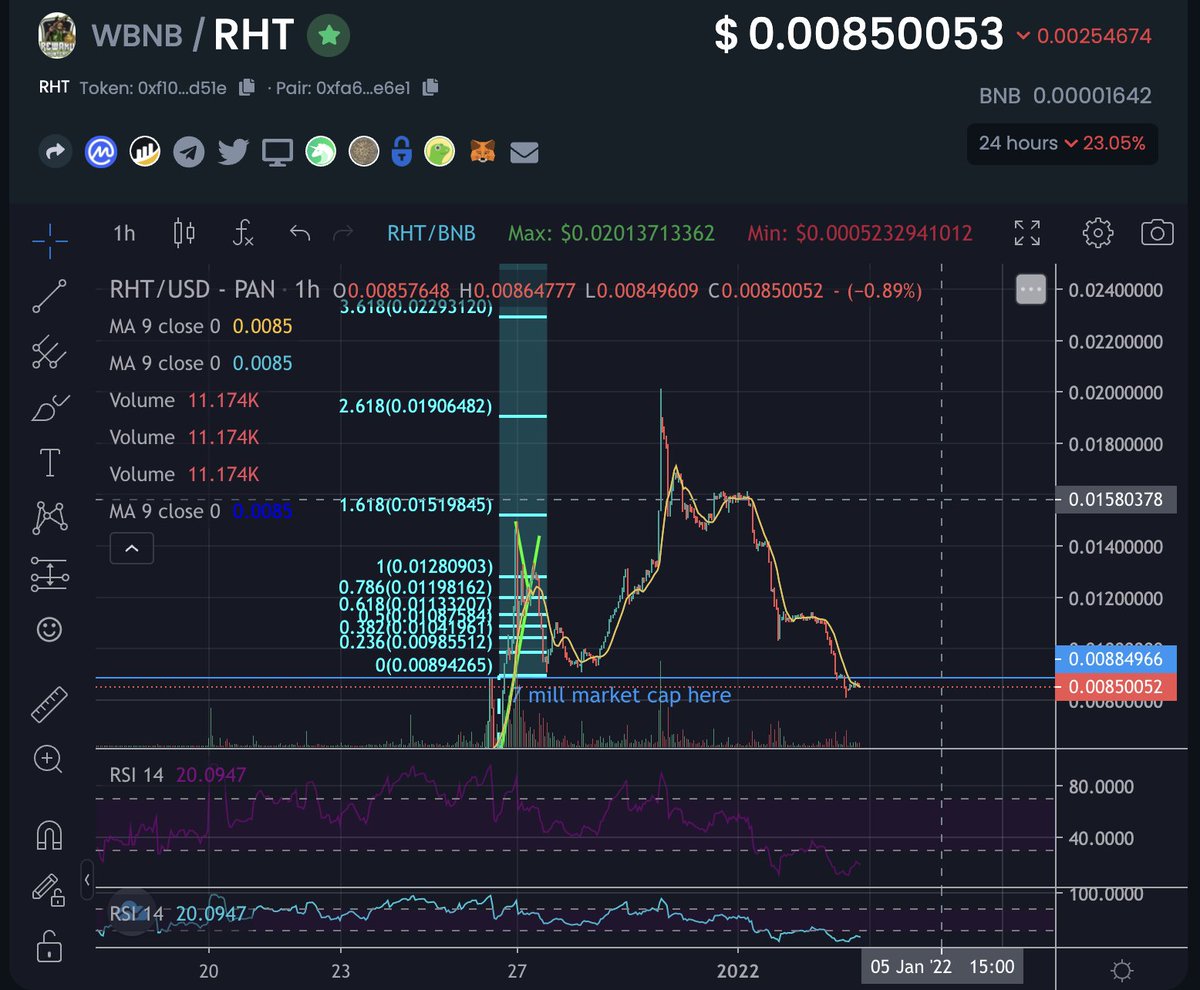Open the website monitor icon
Image resolution: width=1200 pixels, height=990 pixels.
click(277, 152)
